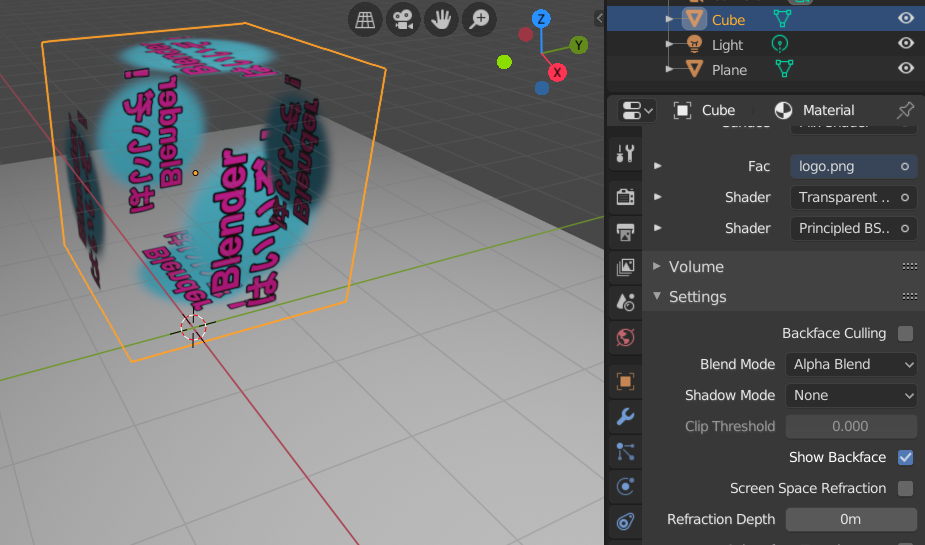Image resolution: width=925 pixels, height=545 pixels.
Task: Hide the Light in viewport
Action: pos(906,43)
